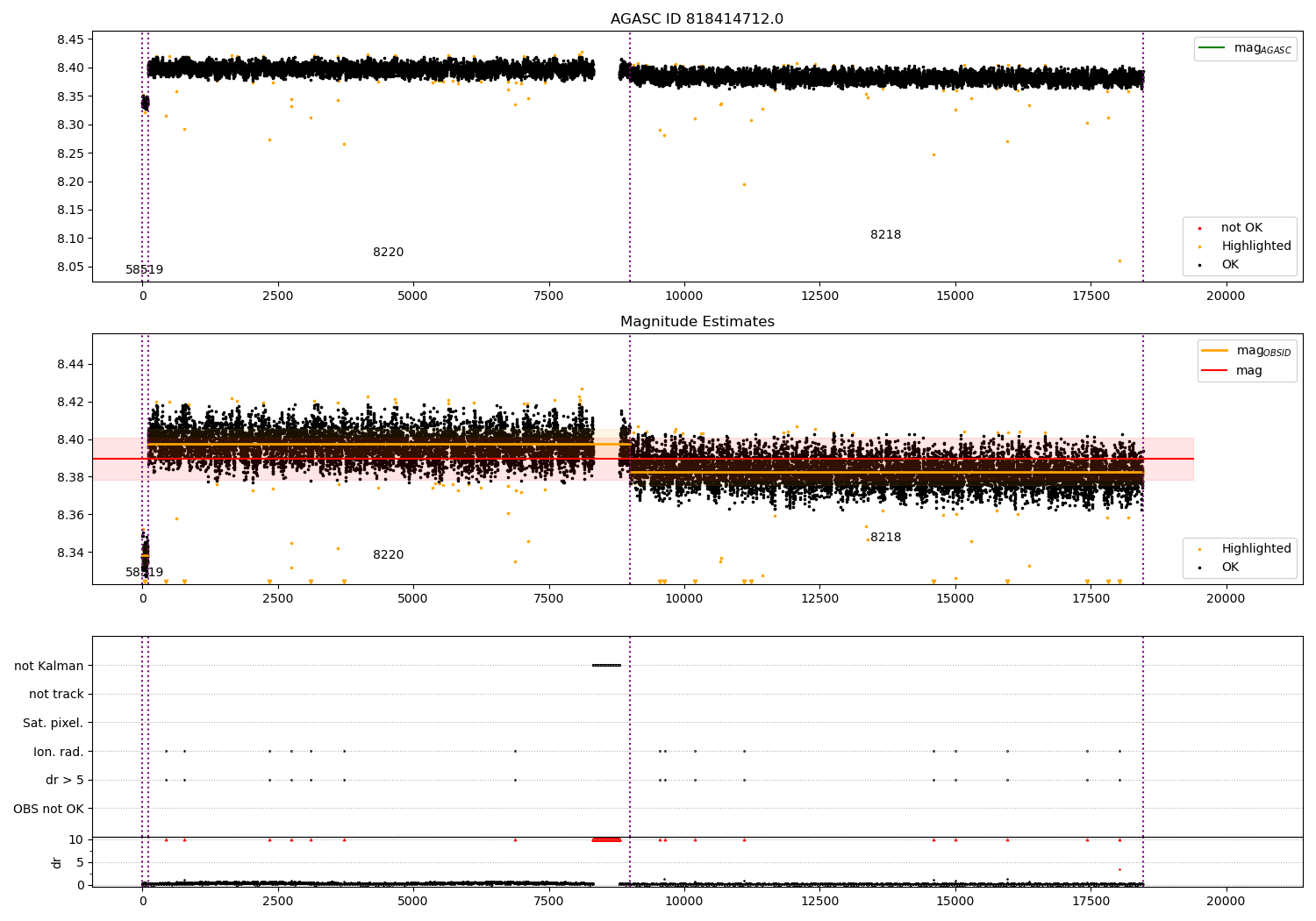Click the 'dr' axis label of bottom plot
Image resolution: width=1316 pixels, height=921 pixels.
point(57,862)
